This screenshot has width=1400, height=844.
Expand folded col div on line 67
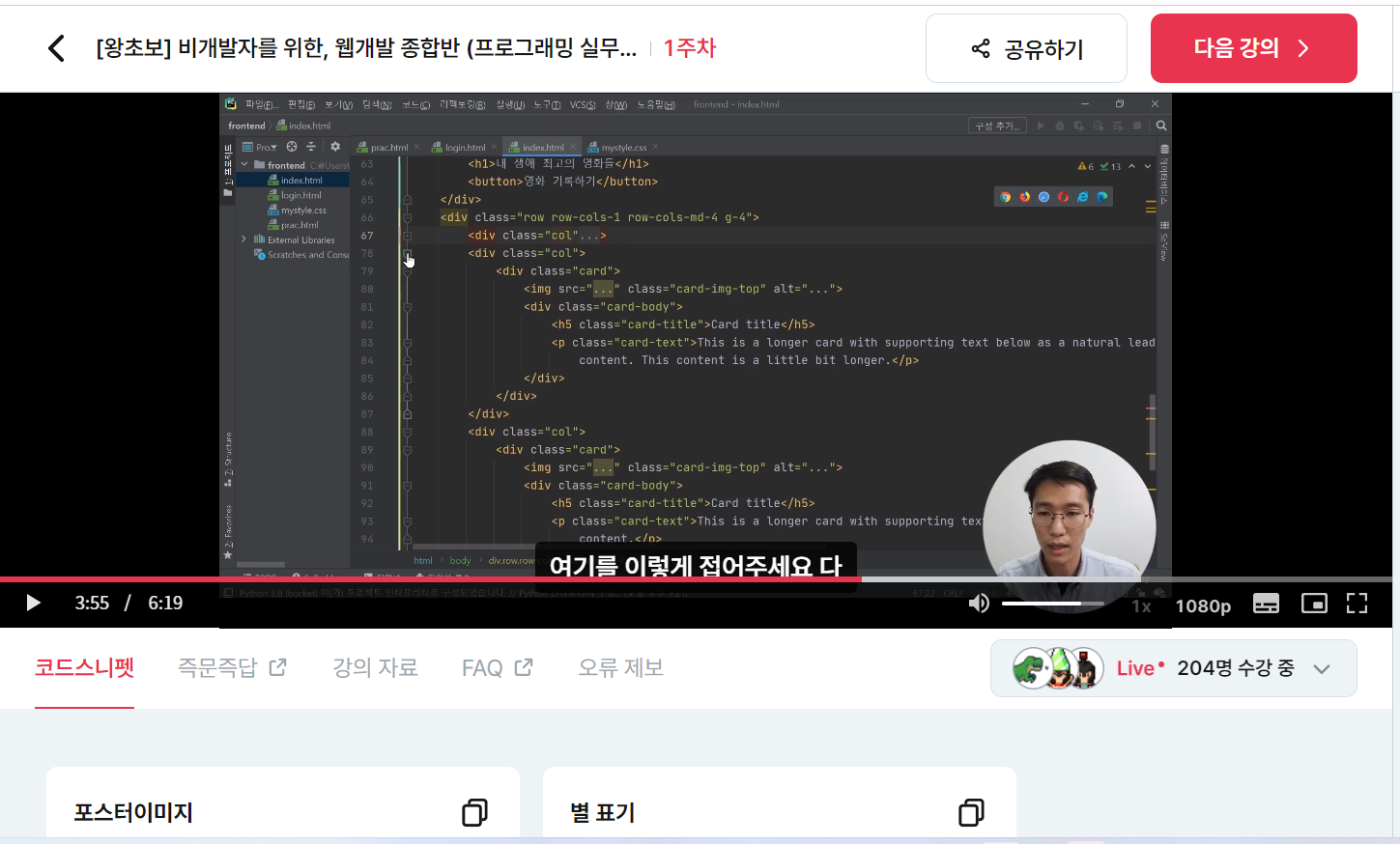point(407,236)
